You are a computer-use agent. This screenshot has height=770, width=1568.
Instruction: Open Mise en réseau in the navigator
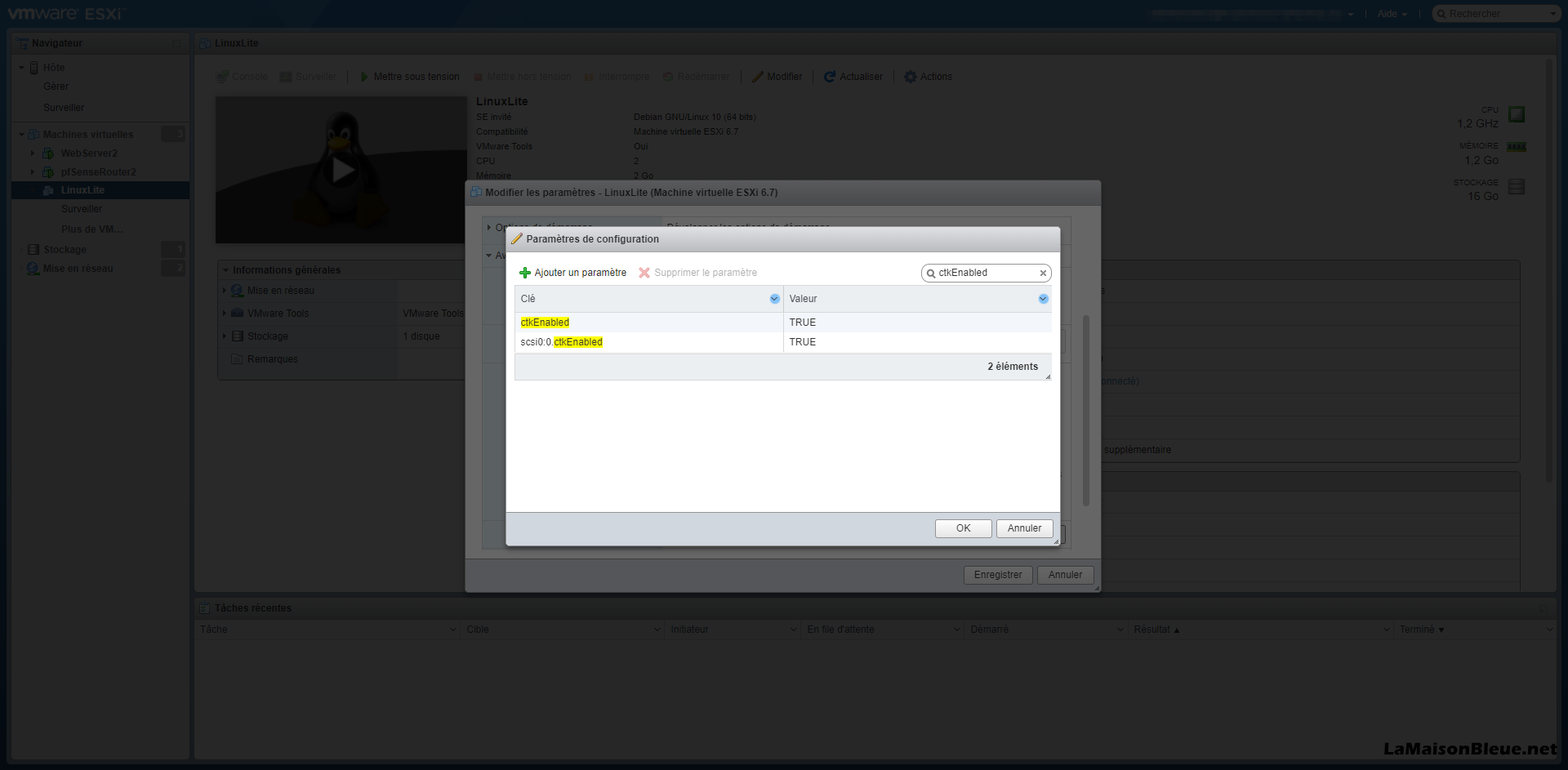(x=78, y=269)
